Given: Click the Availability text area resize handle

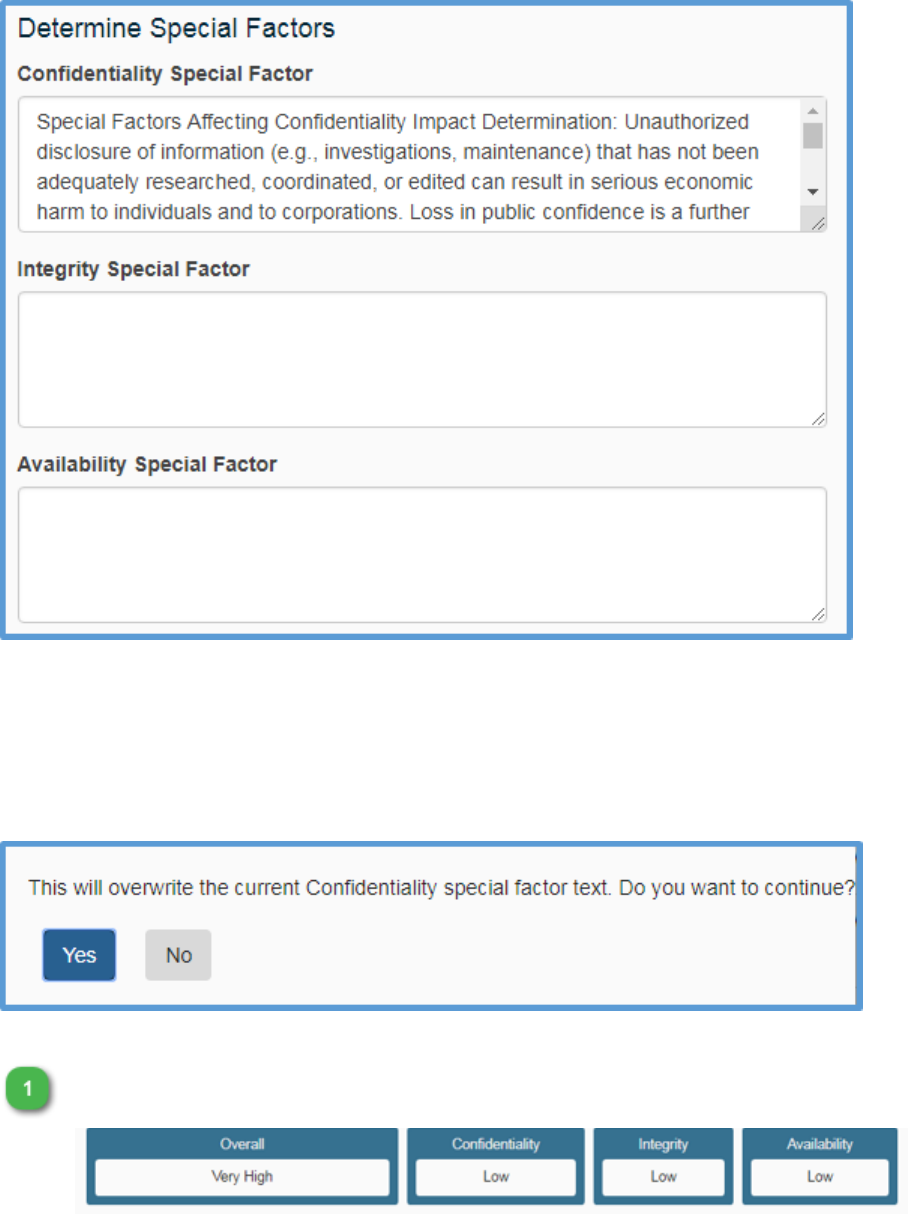Looking at the screenshot, I should coord(819,615).
